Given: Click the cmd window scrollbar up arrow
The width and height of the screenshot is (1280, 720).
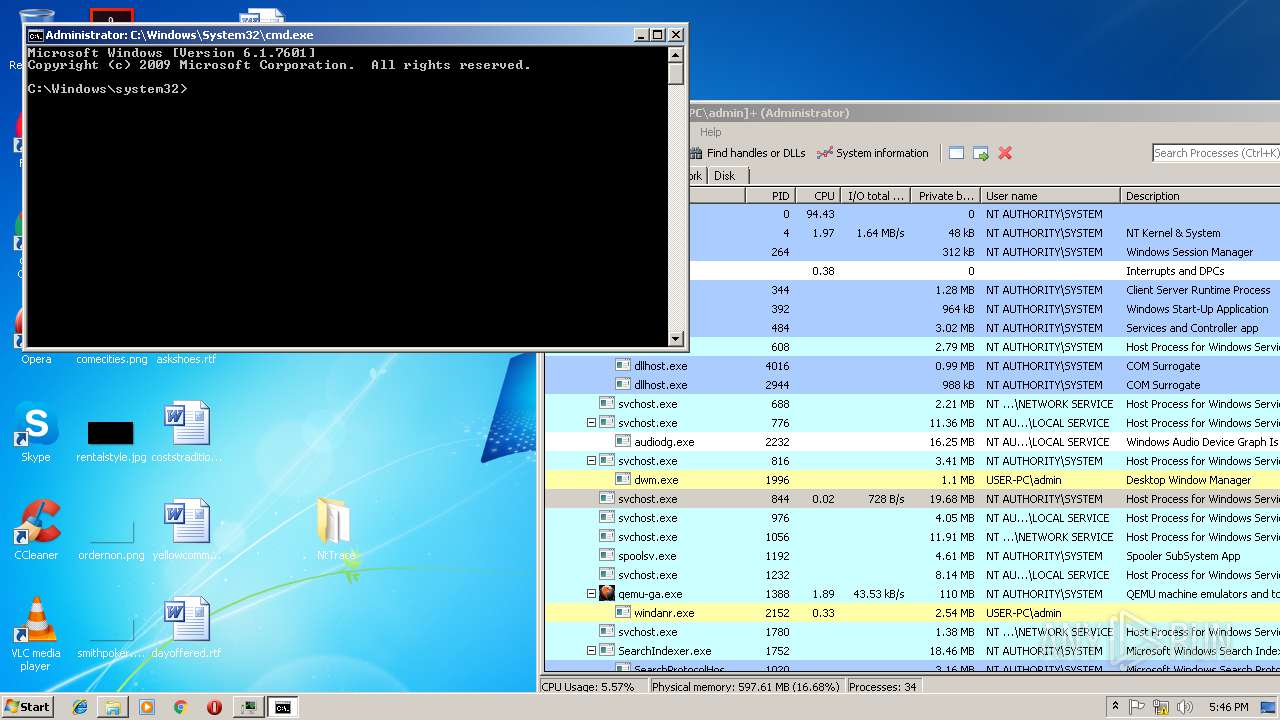Looking at the screenshot, I should [x=676, y=54].
